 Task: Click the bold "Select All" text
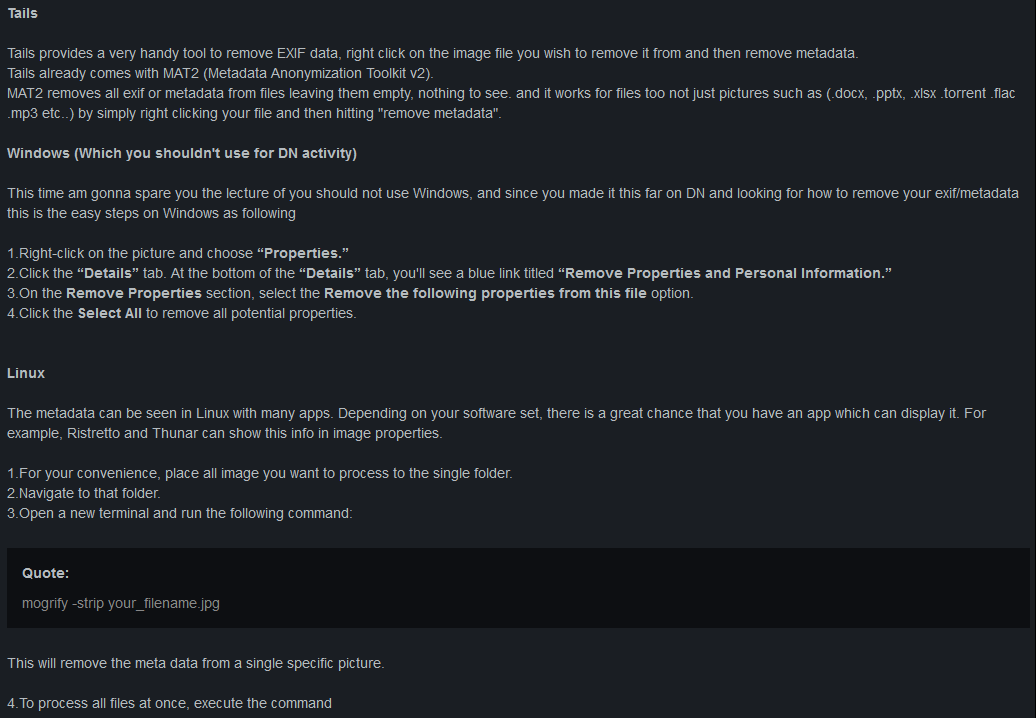(x=110, y=313)
